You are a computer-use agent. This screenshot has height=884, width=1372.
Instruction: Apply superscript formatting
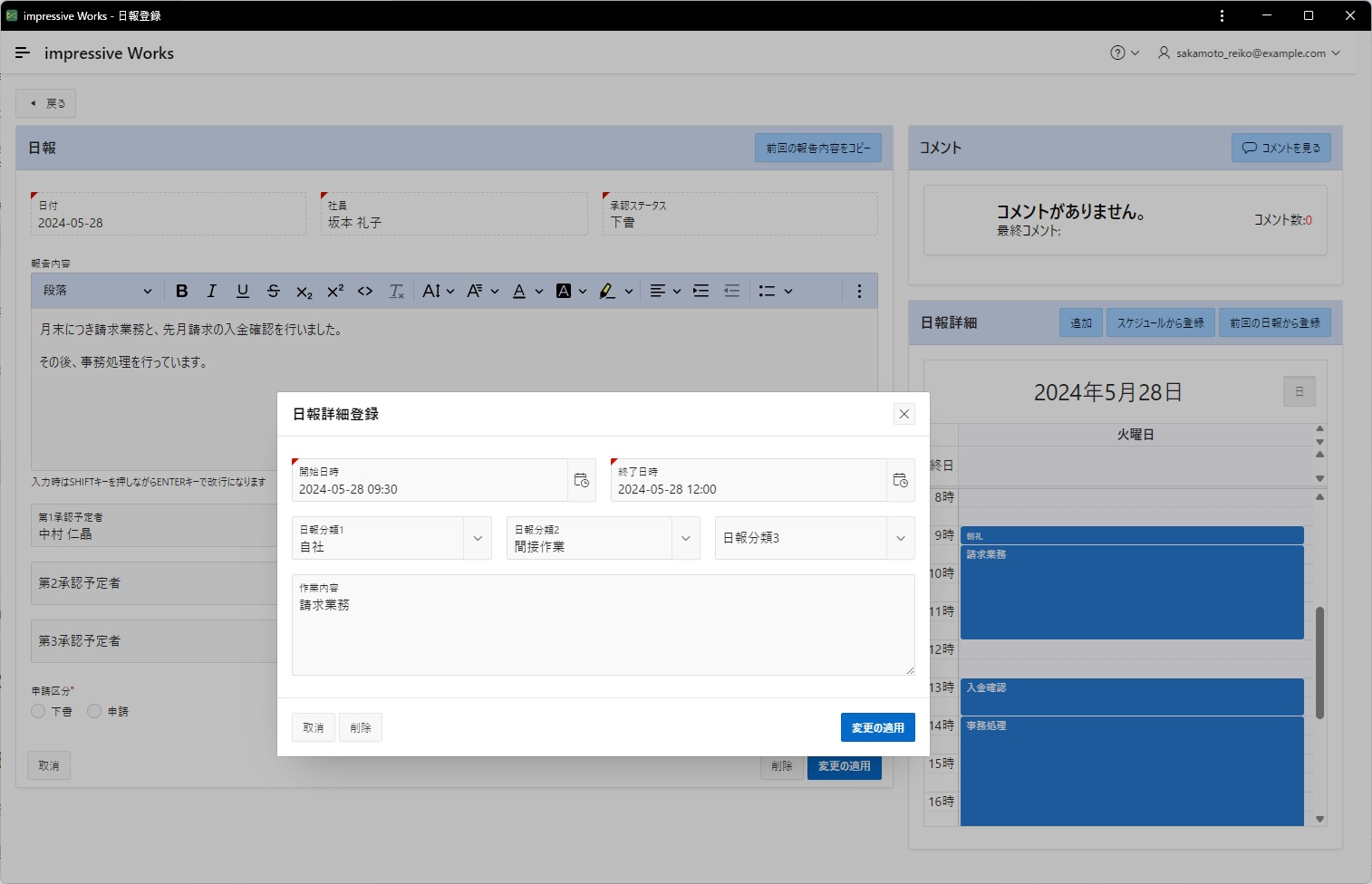(x=335, y=291)
